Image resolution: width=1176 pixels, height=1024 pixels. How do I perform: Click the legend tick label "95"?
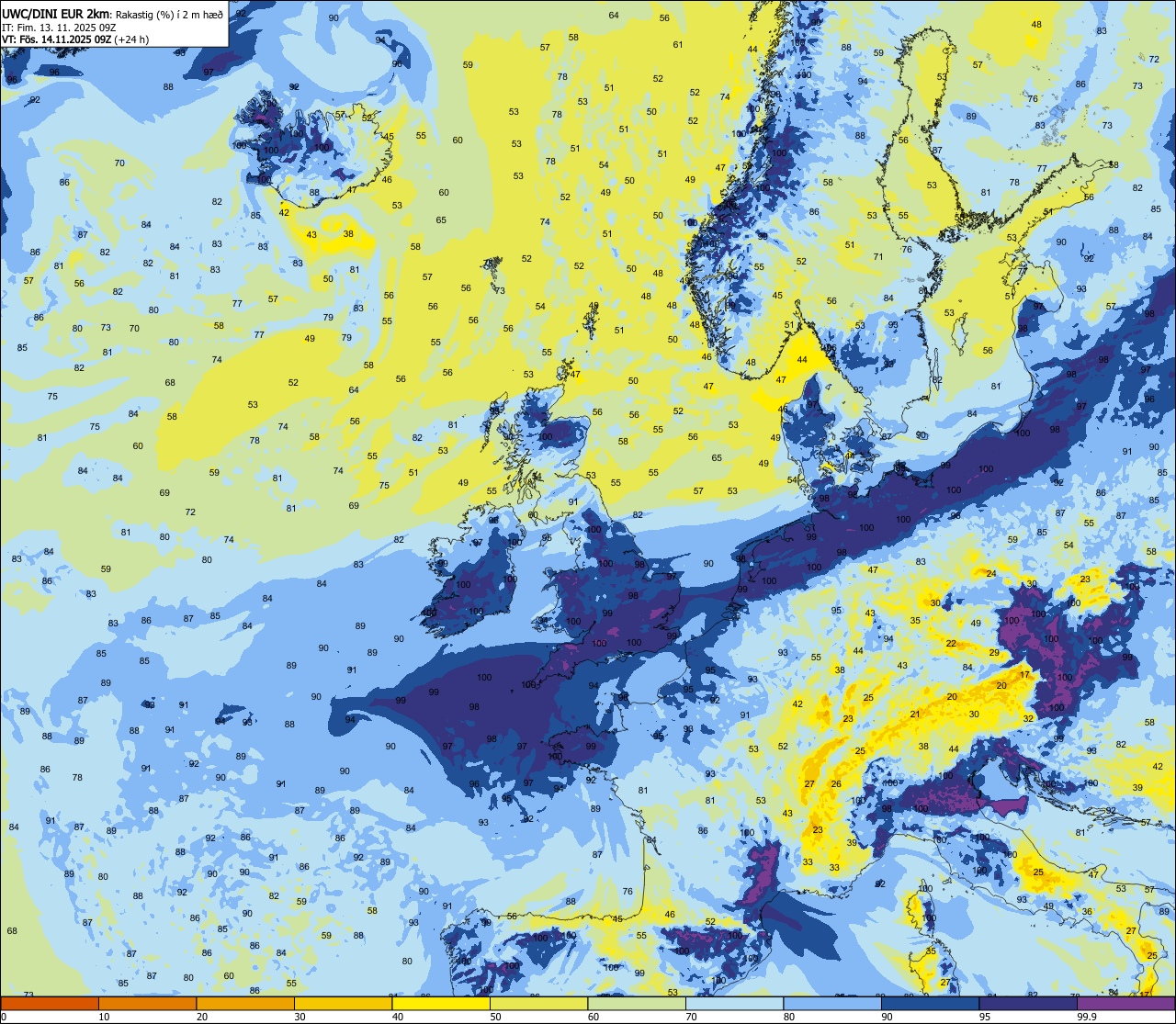pyautogui.click(x=985, y=1017)
